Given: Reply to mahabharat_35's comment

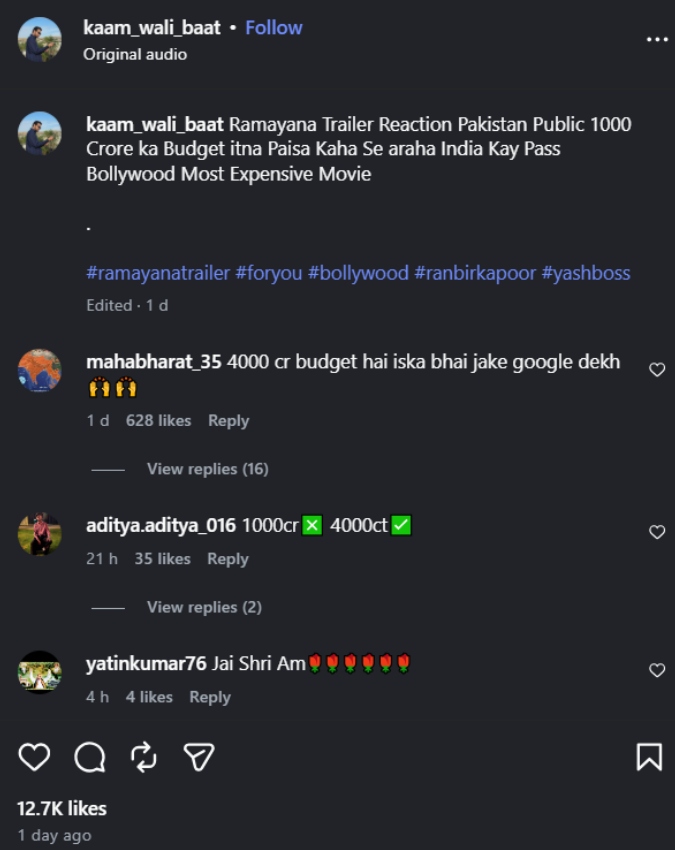Looking at the screenshot, I should [228, 421].
